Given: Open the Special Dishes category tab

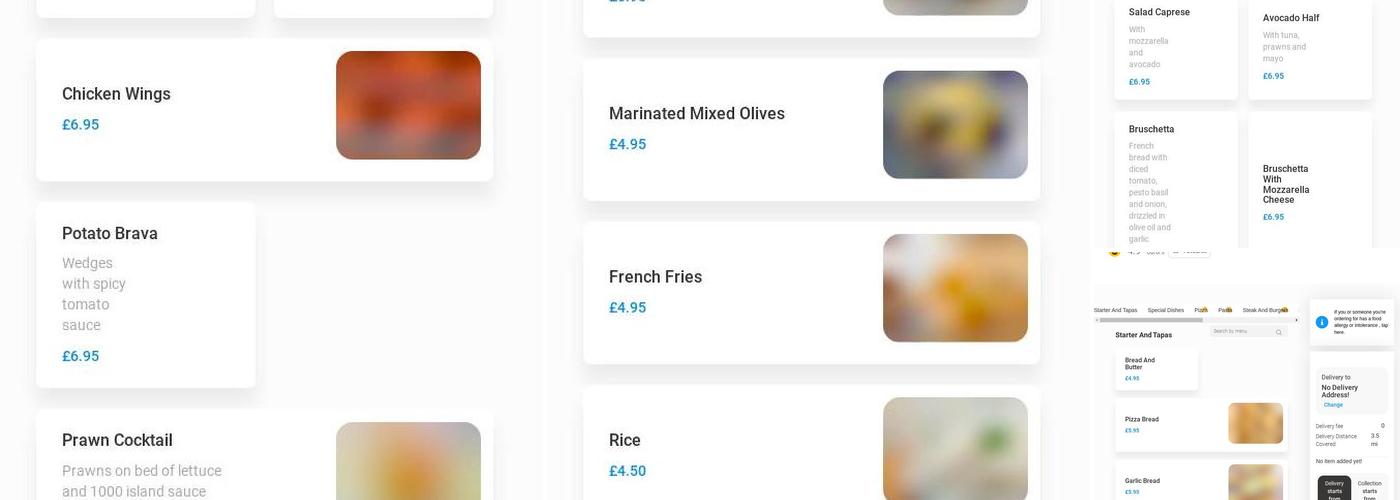Looking at the screenshot, I should 1165,310.
